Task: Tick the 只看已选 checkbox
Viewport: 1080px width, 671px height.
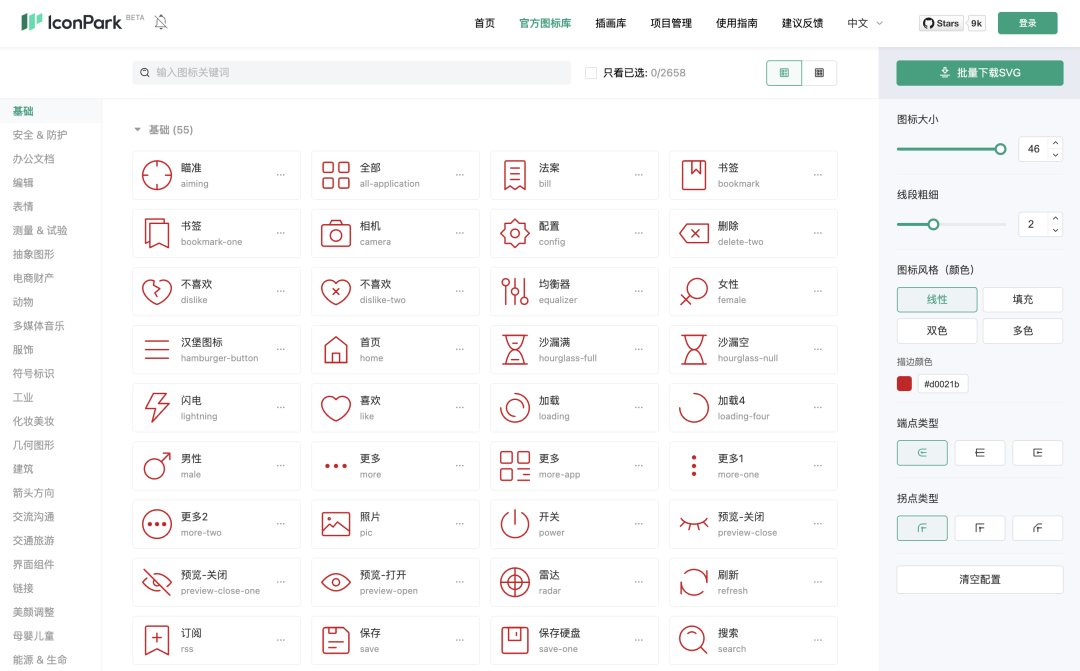Action: [591, 73]
